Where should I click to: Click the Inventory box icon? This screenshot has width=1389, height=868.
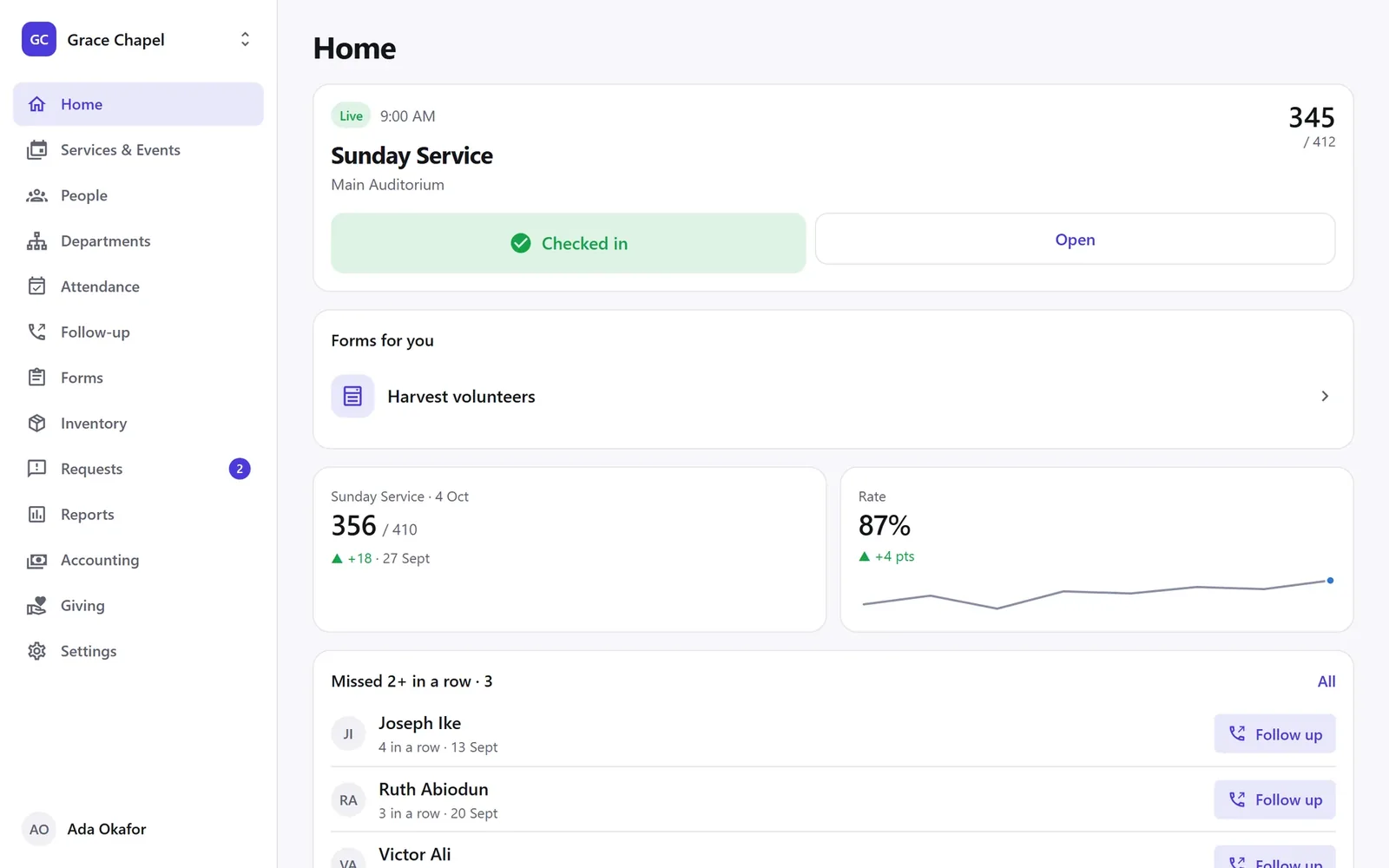(36, 424)
